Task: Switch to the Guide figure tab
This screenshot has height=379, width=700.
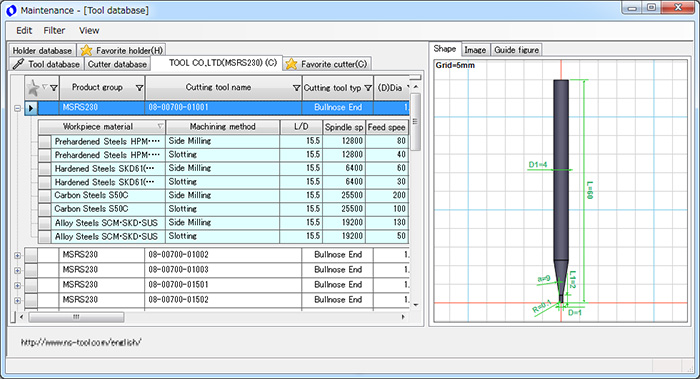Action: 517,50
